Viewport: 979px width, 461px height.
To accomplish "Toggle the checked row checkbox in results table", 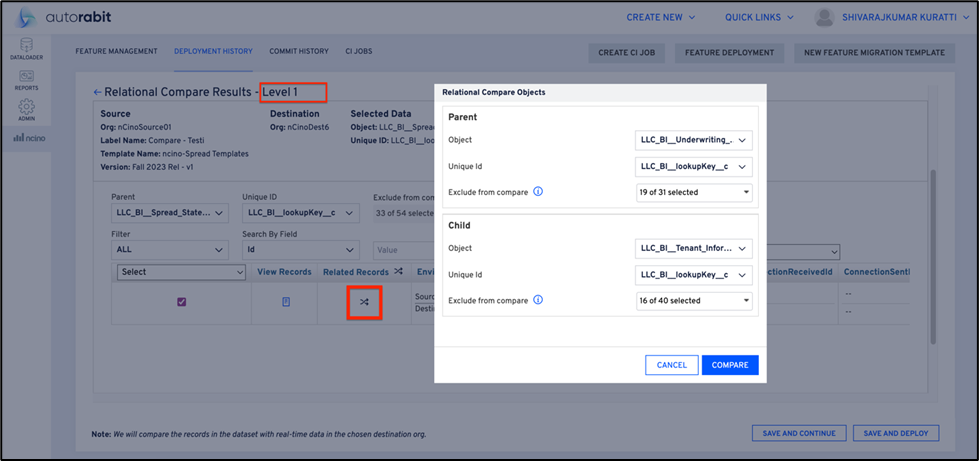I will (x=181, y=302).
